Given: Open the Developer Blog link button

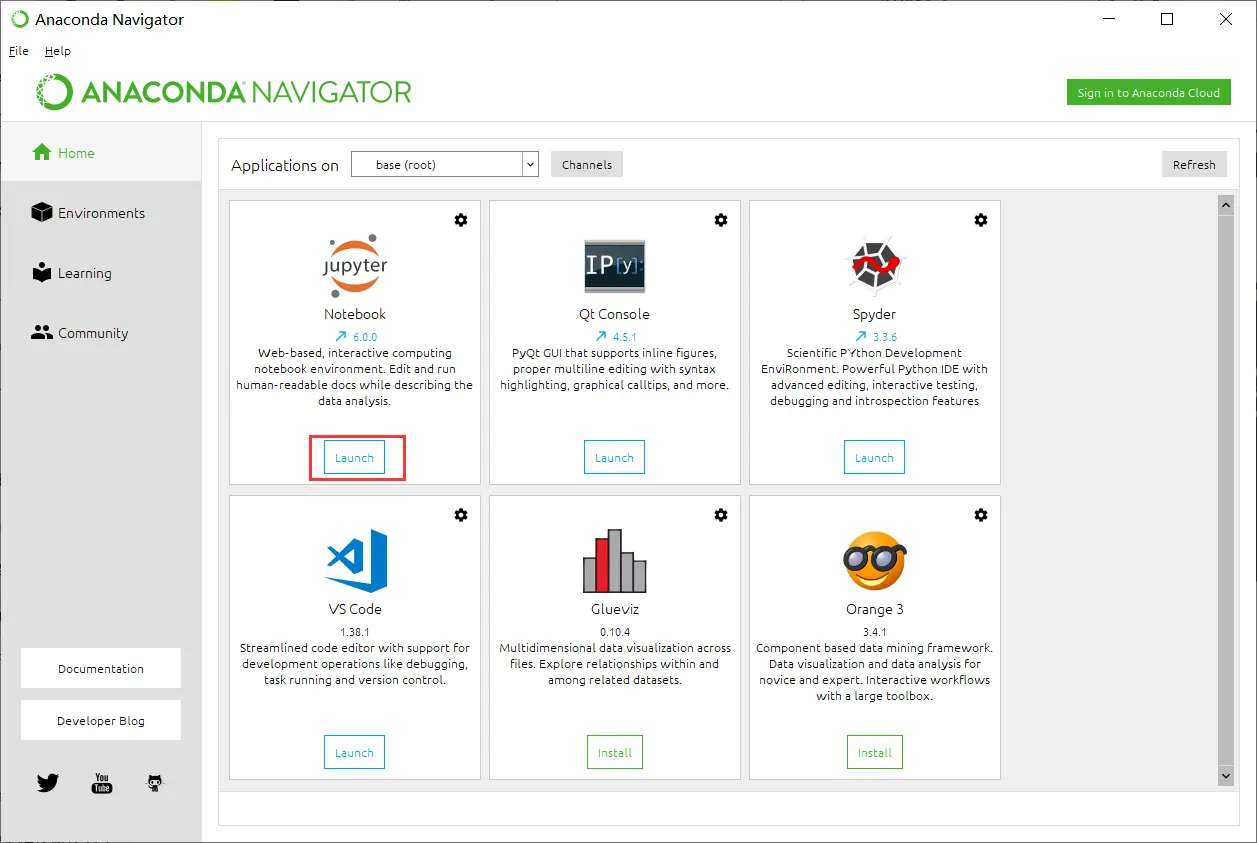Looking at the screenshot, I should tap(101, 720).
